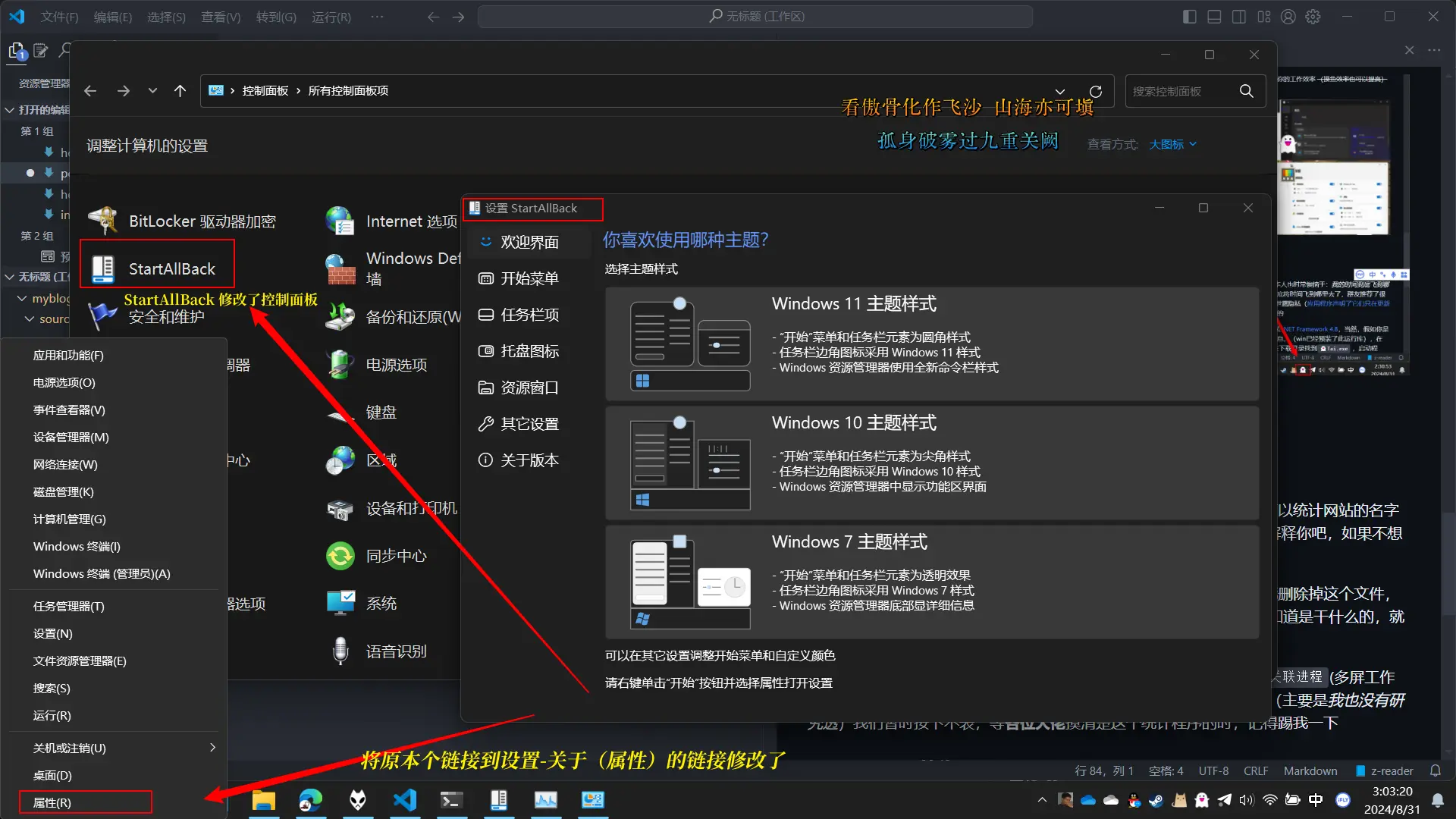Open 同步中心 in Control Panel

pyautogui.click(x=377, y=556)
